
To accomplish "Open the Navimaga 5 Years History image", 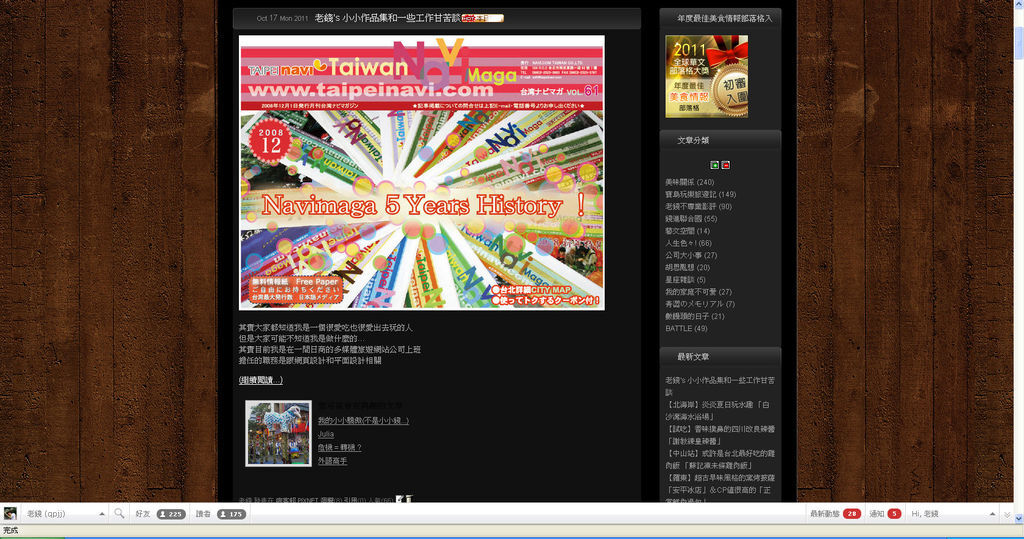I will (x=421, y=172).
